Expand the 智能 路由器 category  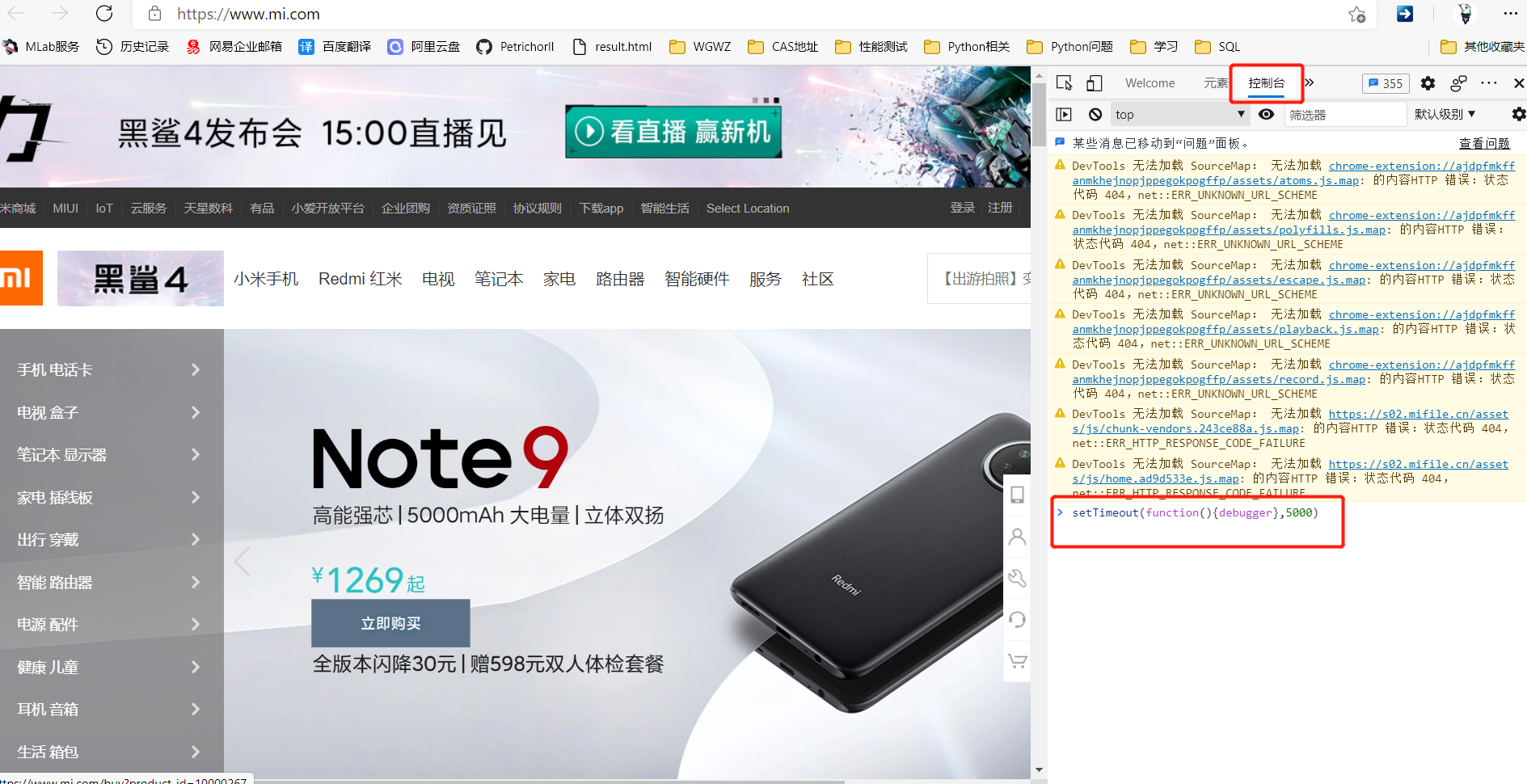point(112,582)
